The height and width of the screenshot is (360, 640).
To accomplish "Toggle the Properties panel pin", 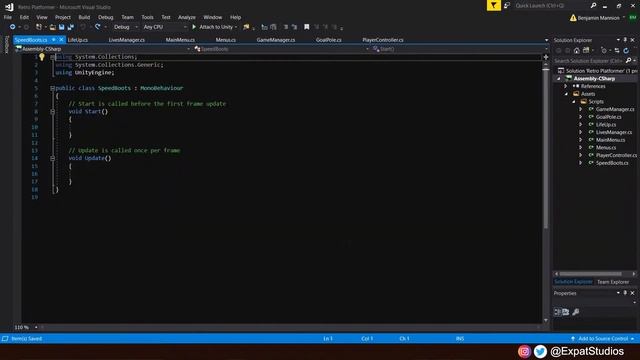I will [625, 293].
